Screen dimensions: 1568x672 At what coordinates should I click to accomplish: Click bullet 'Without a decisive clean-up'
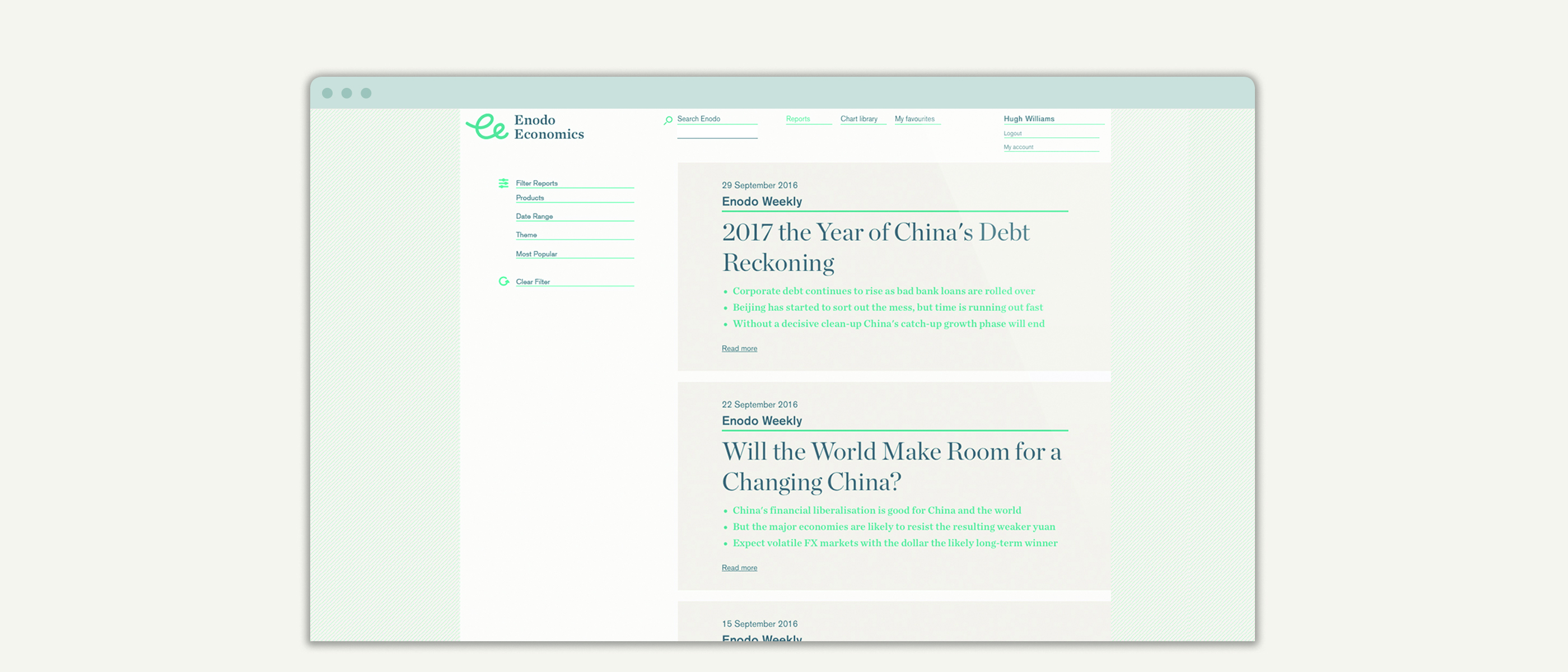(x=888, y=324)
